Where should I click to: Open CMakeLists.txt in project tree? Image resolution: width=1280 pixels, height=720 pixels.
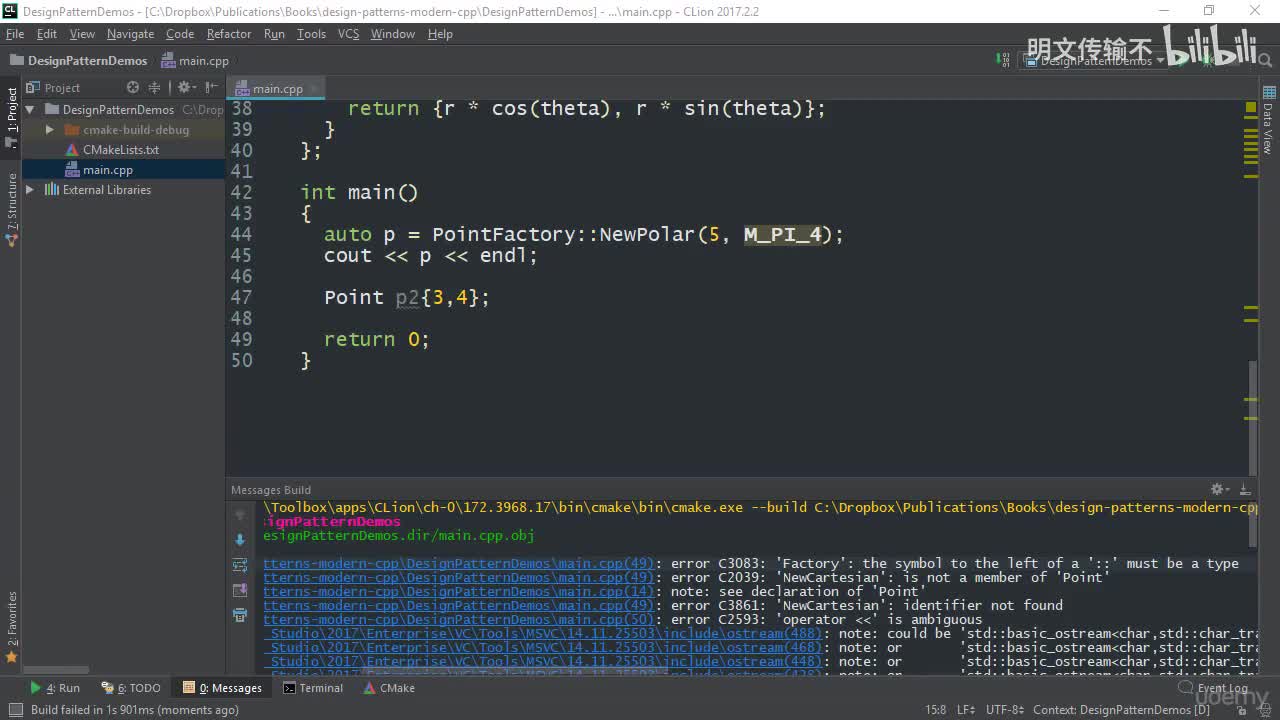pos(120,150)
